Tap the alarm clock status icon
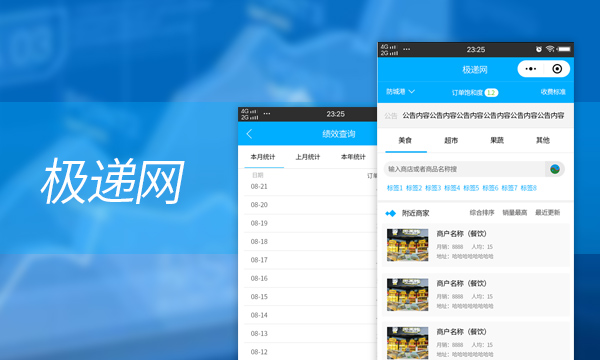 coord(539,49)
